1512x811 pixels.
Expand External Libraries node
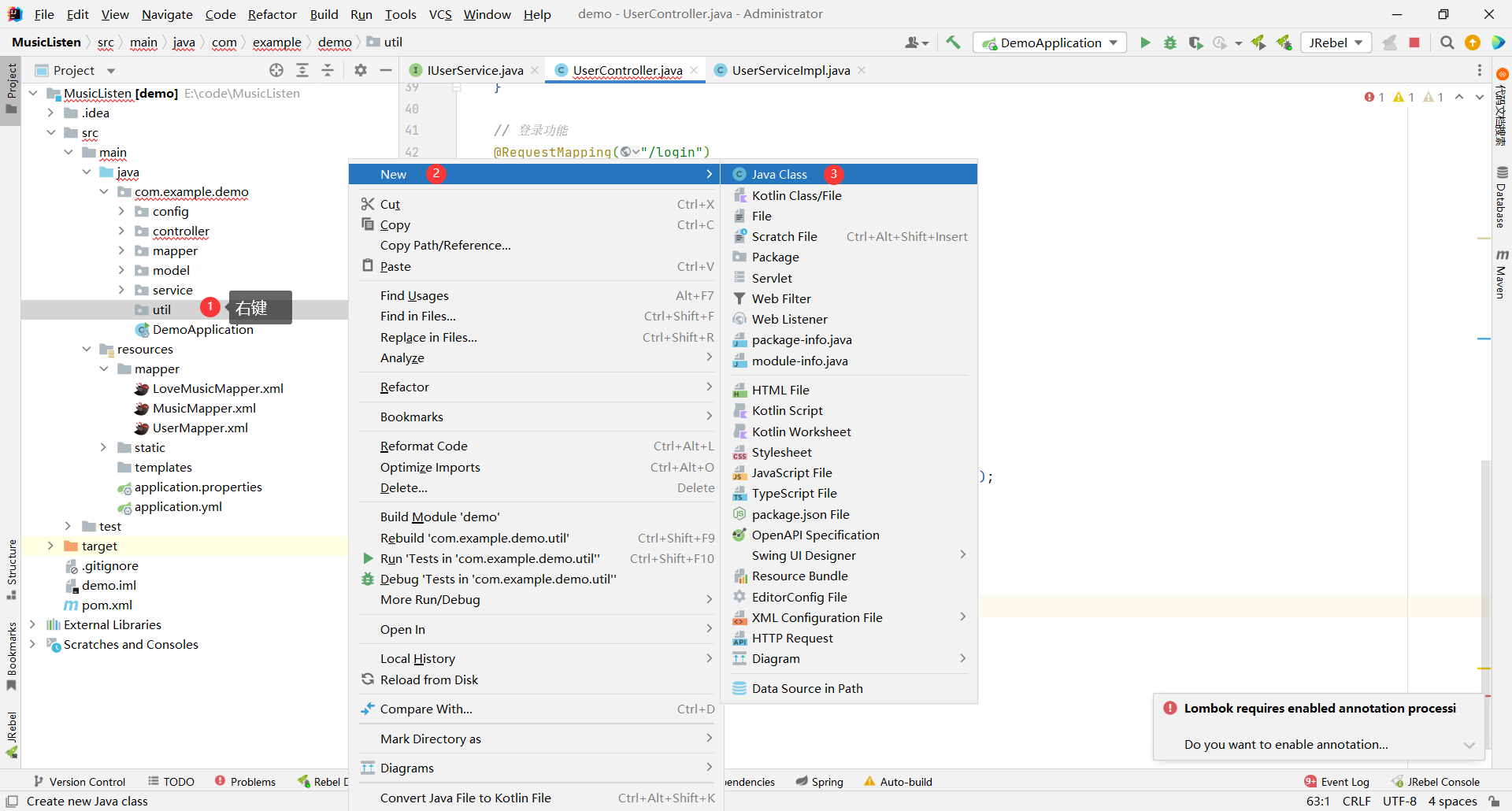click(x=32, y=624)
